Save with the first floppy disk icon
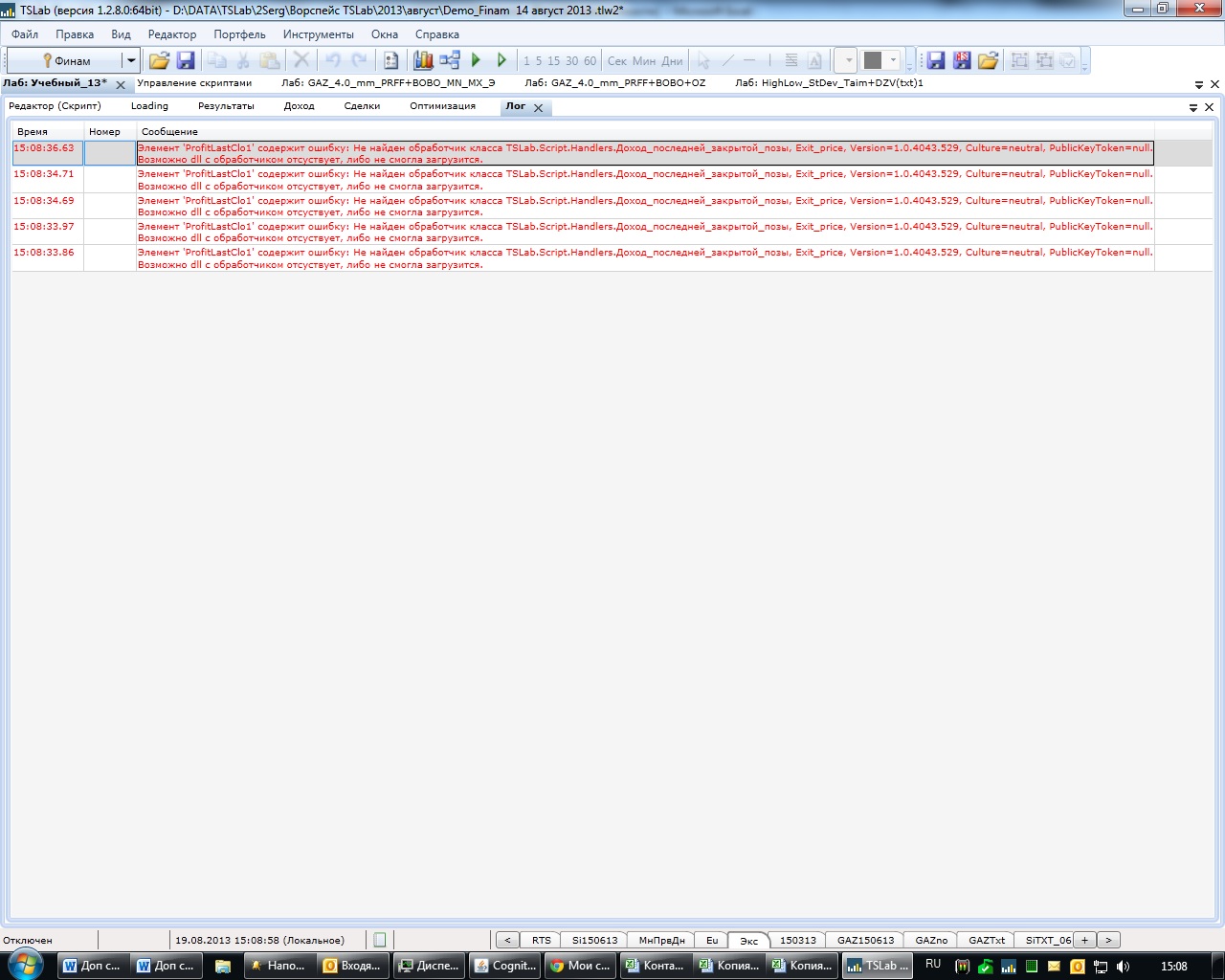The height and width of the screenshot is (980, 1225). point(186,60)
